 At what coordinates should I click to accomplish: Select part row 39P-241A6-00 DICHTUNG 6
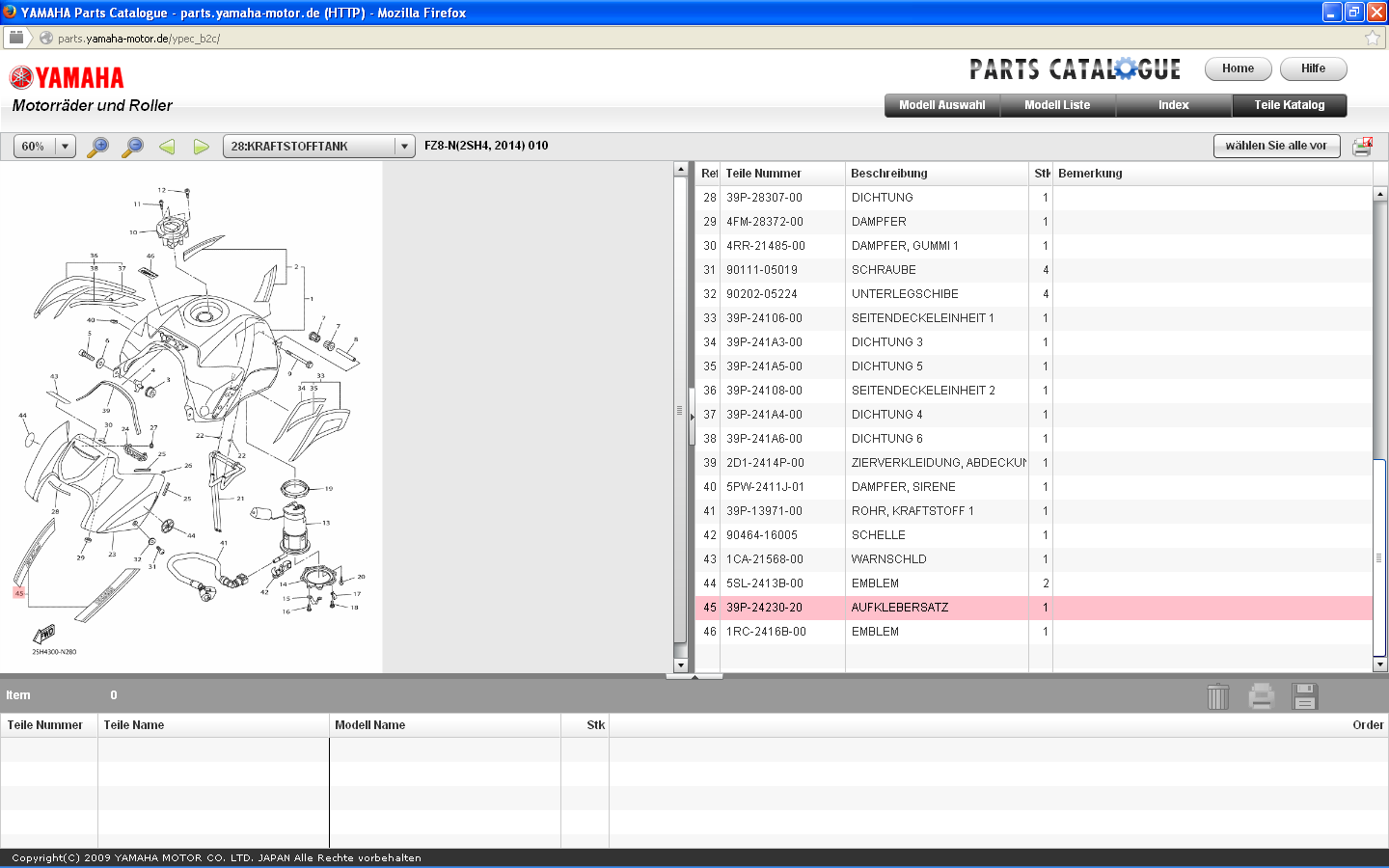click(1033, 439)
